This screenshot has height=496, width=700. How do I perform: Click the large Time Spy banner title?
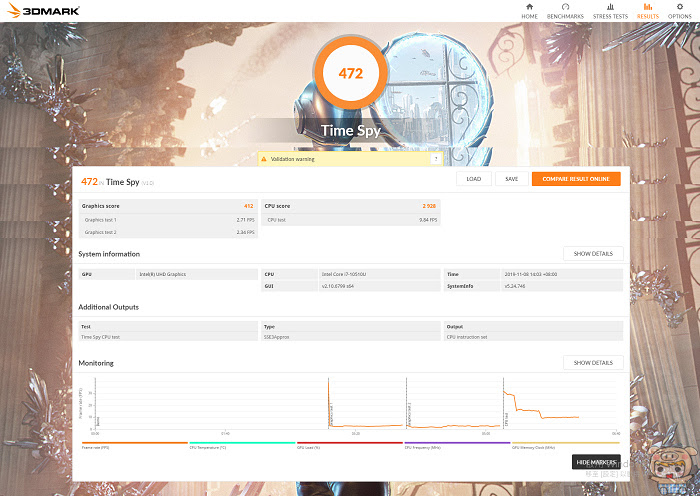tap(351, 130)
